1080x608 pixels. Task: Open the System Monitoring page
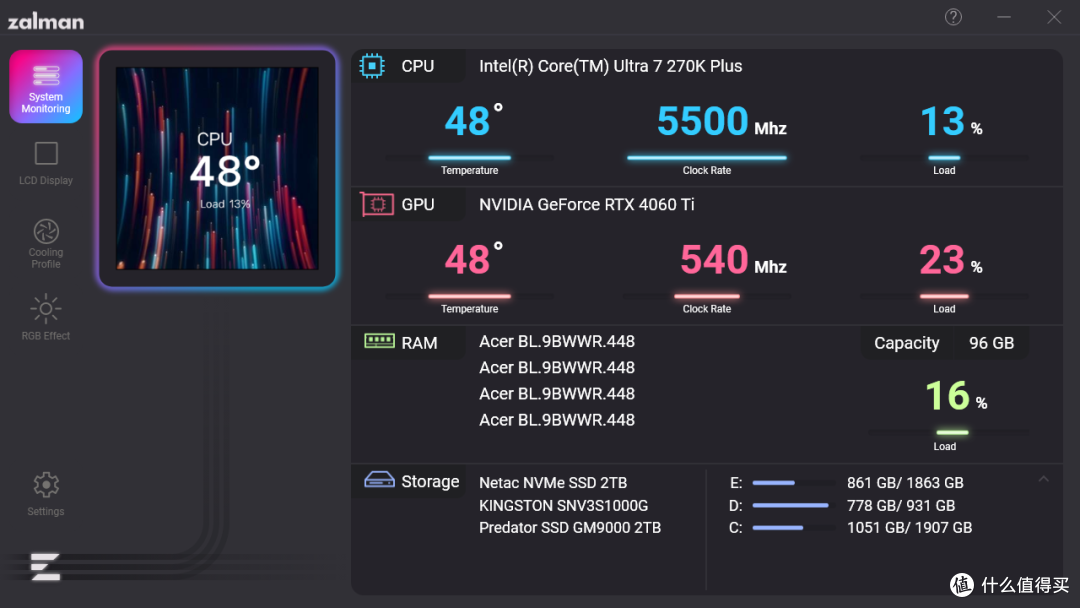(46, 87)
